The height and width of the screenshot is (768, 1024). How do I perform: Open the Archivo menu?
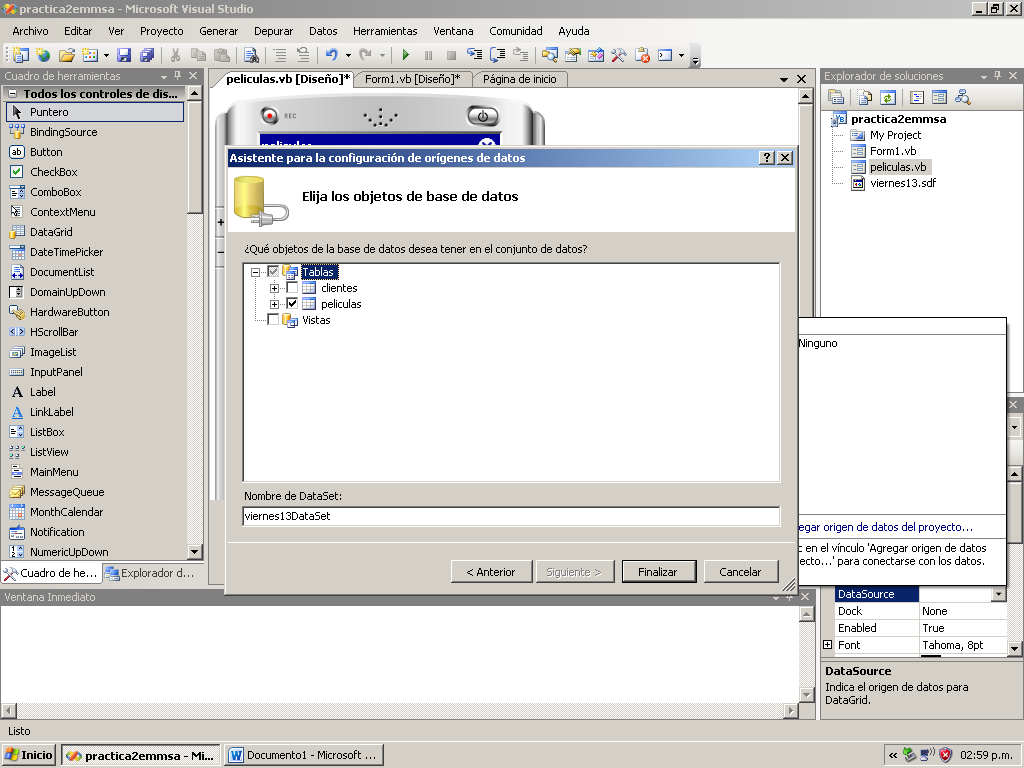pyautogui.click(x=30, y=31)
